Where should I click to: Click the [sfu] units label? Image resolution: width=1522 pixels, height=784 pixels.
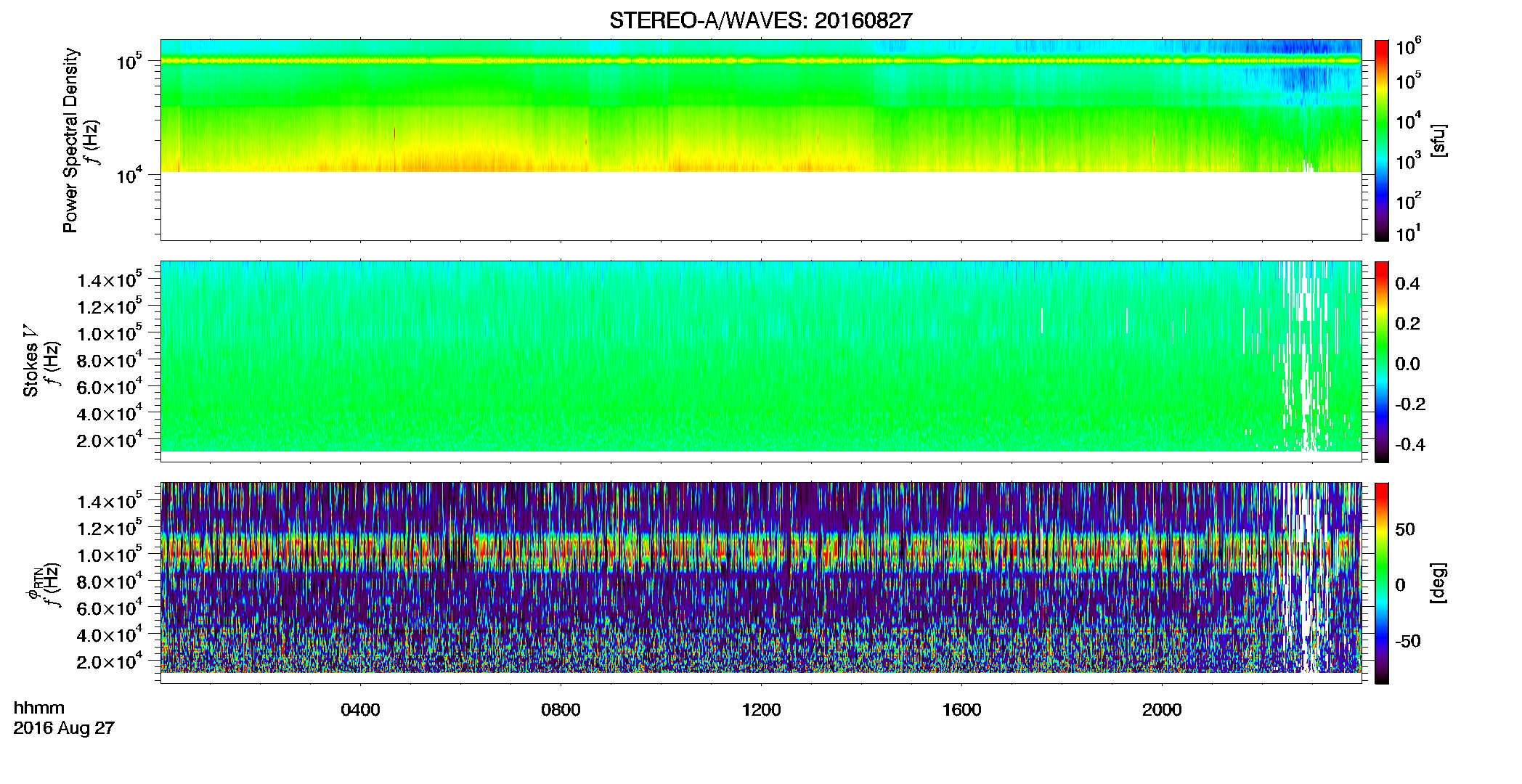tap(1437, 141)
